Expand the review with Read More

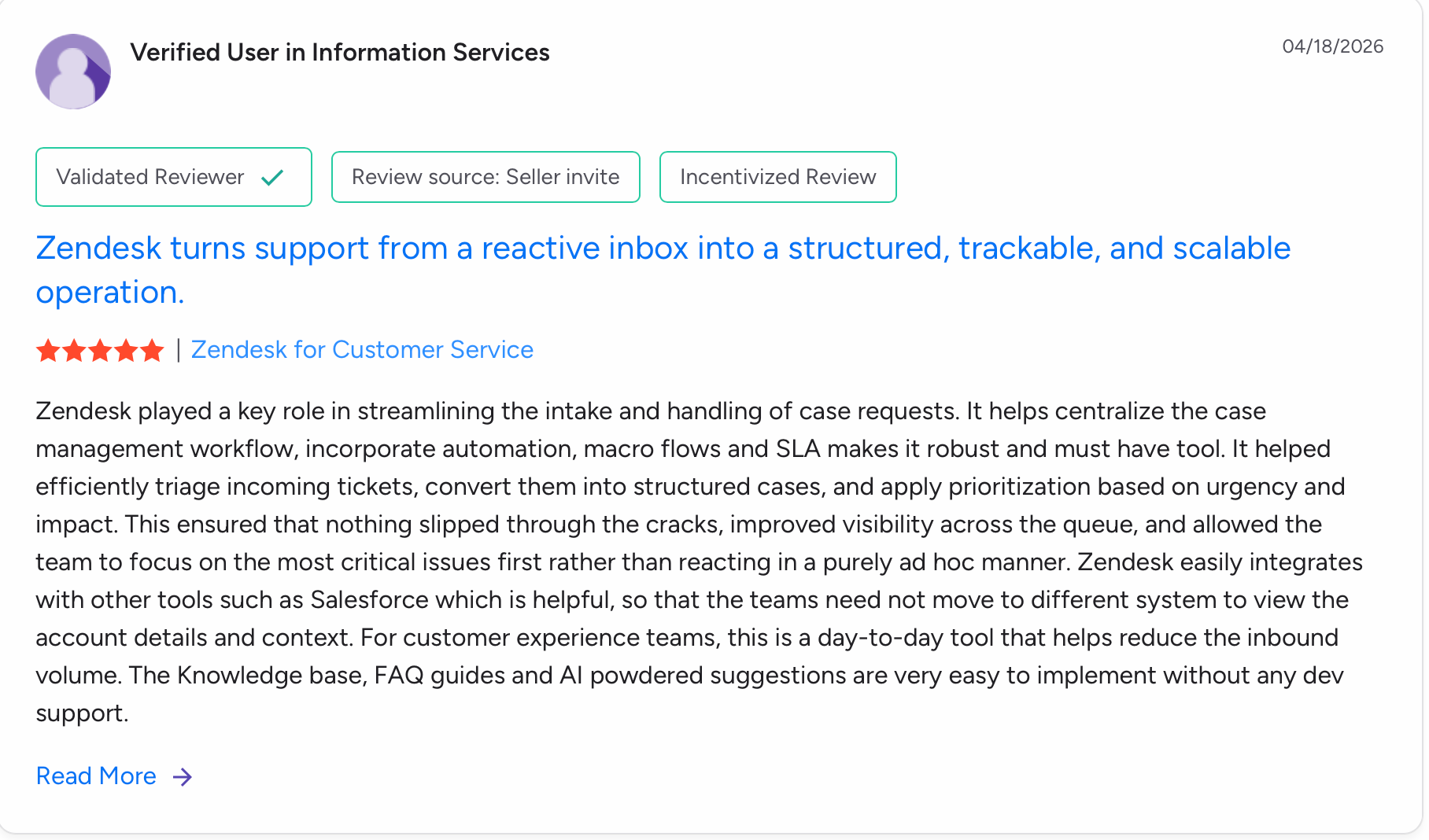pyautogui.click(x=96, y=776)
